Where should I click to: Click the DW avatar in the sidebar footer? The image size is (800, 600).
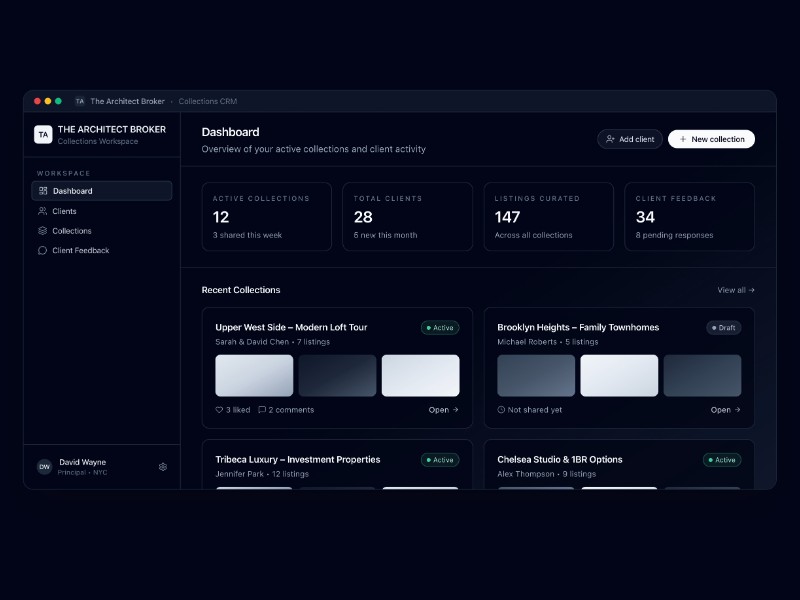point(44,467)
